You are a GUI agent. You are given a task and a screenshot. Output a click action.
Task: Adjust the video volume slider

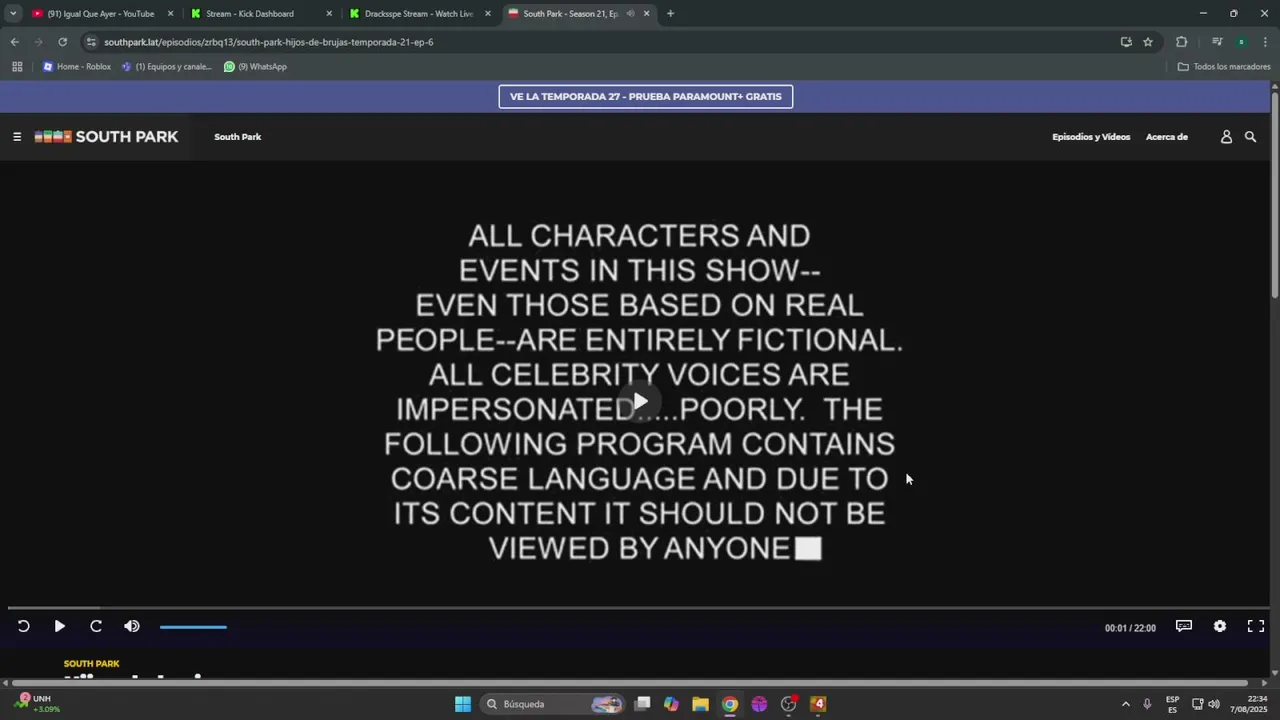click(193, 627)
